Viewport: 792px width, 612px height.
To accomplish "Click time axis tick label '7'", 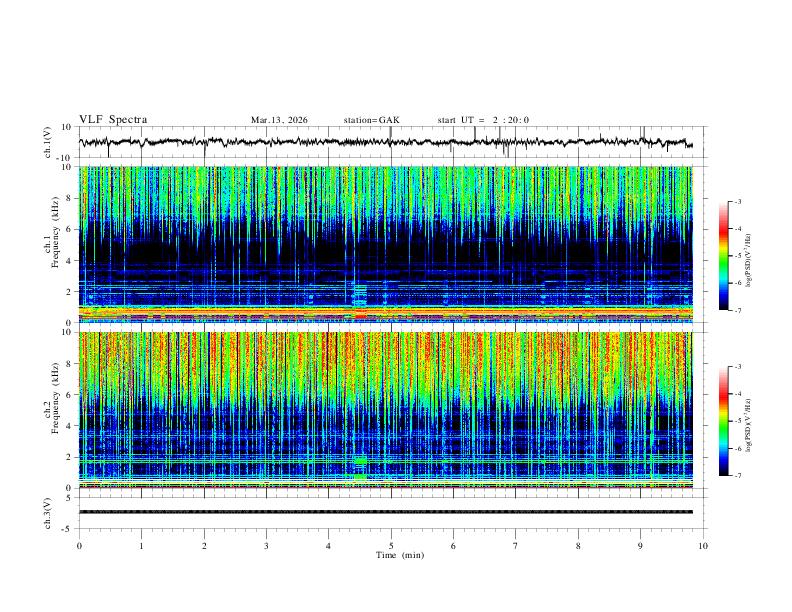I will click(516, 546).
